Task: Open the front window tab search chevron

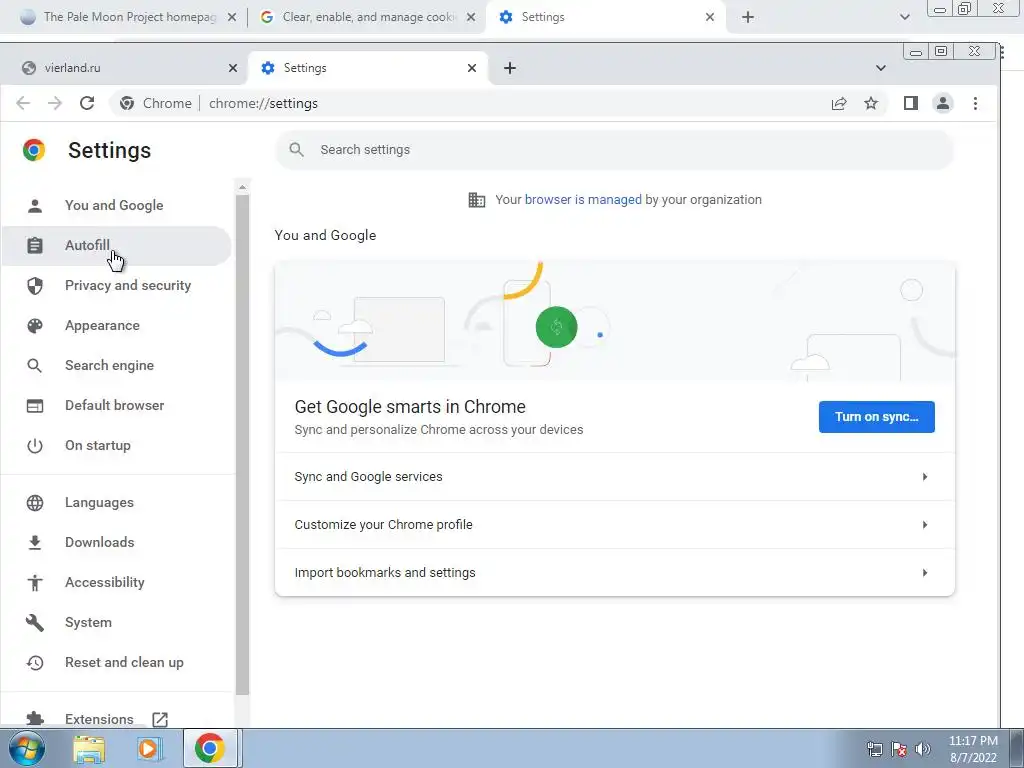Action: coord(880,68)
